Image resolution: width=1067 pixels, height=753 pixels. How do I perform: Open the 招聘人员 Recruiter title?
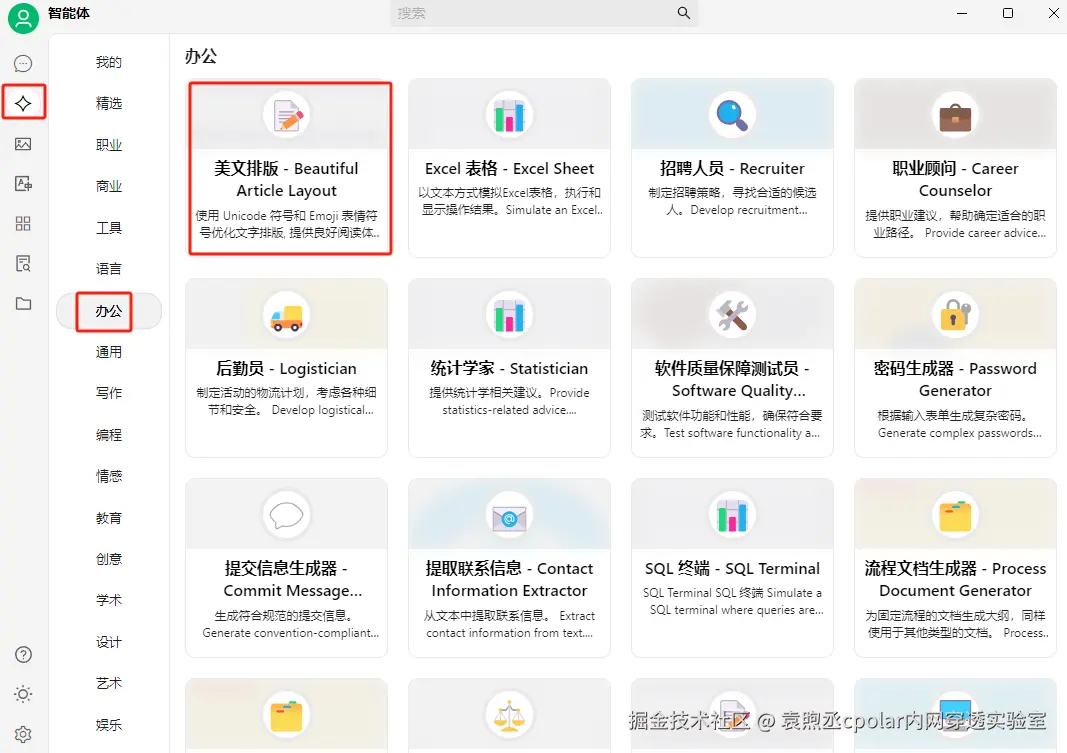[x=732, y=169]
